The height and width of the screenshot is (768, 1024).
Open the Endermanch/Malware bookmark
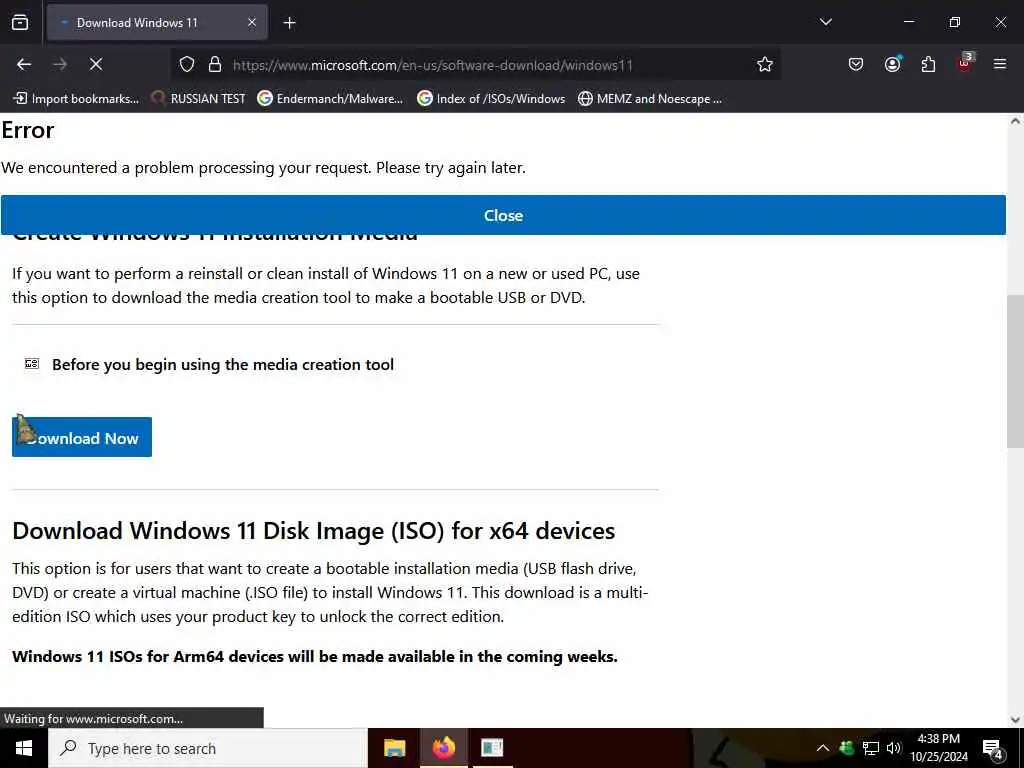[x=330, y=99]
